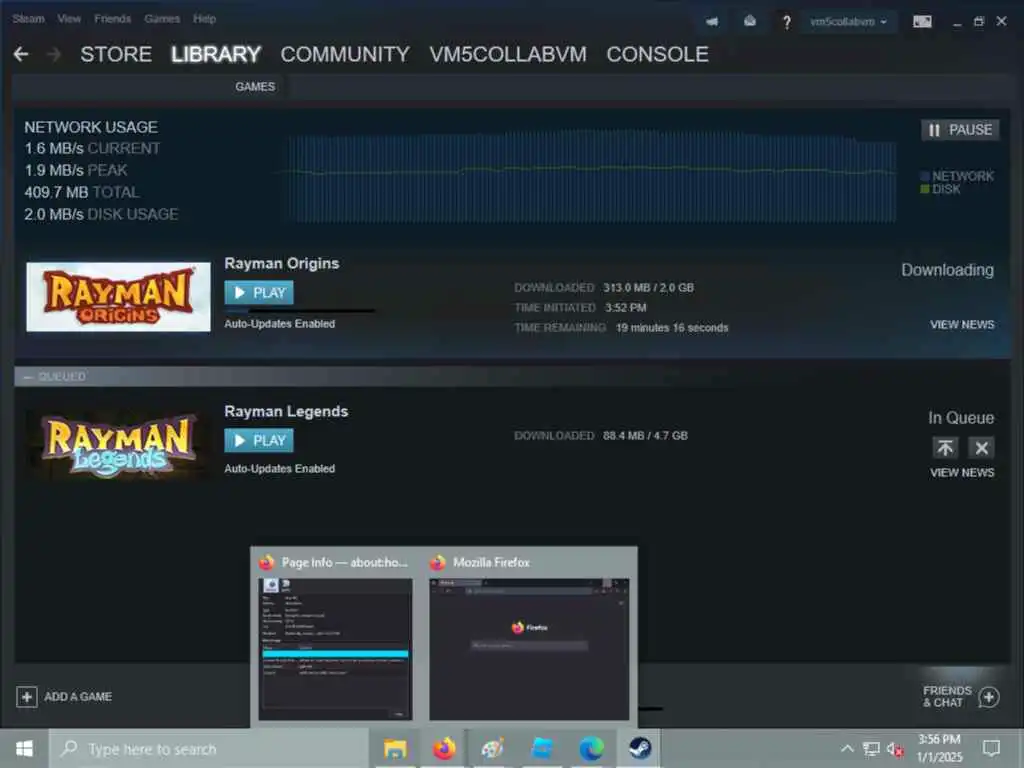Click the muted volume tray icon
Image resolution: width=1024 pixels, height=768 pixels.
coord(895,750)
